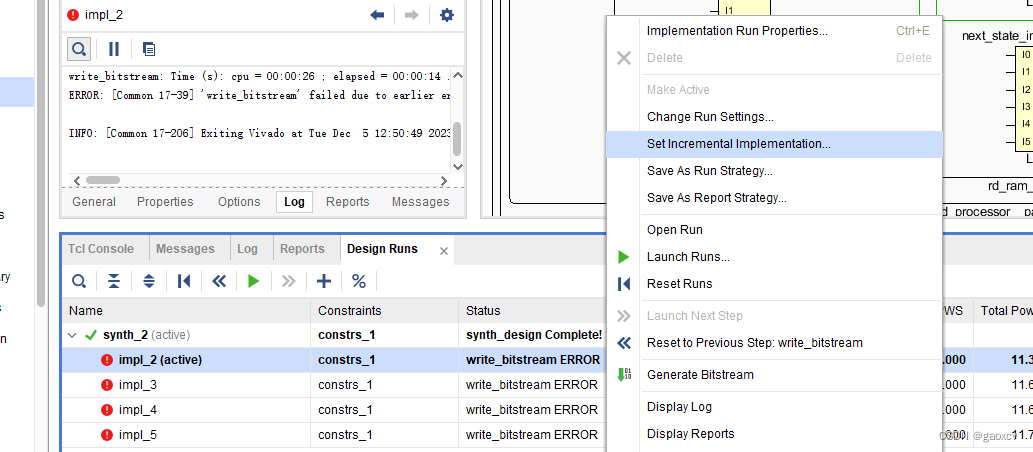Select the impl_4 run row
Screen dimensions: 1033x452
(x=335, y=410)
